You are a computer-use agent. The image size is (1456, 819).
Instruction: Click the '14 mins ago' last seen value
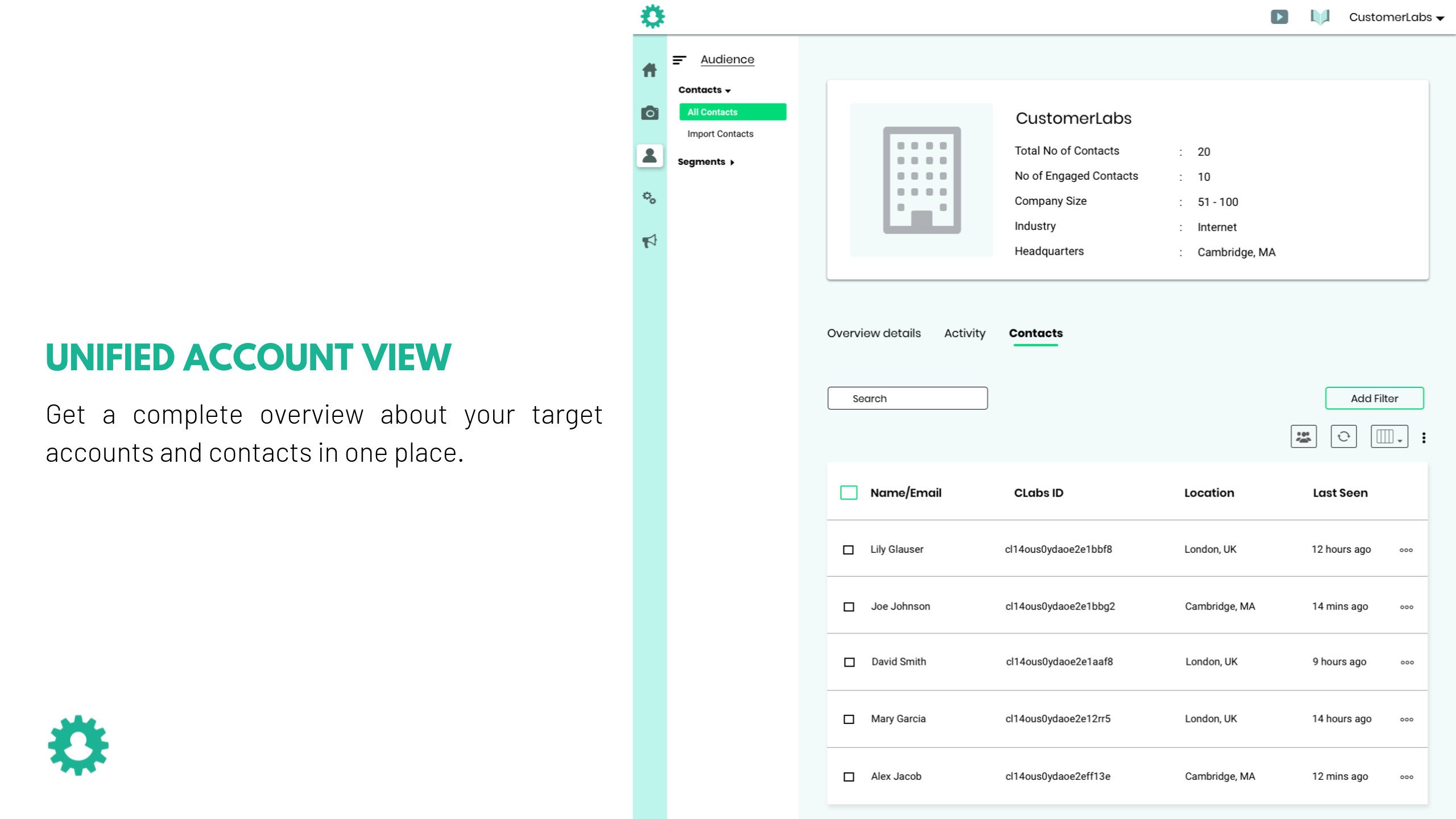1340,606
